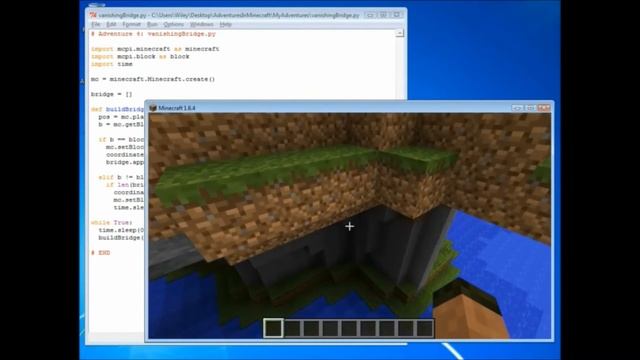Screen dimensions: 640x360
Task: Click the 'mc = minecraft.Minecraft.create()' line
Action: point(153,79)
